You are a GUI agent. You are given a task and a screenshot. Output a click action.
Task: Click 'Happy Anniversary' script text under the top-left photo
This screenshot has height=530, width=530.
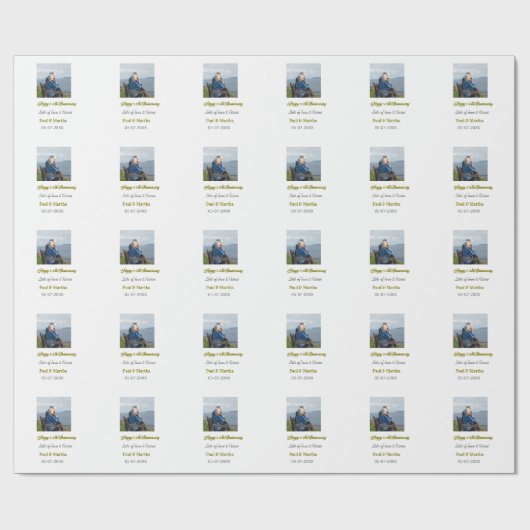(x=56, y=104)
